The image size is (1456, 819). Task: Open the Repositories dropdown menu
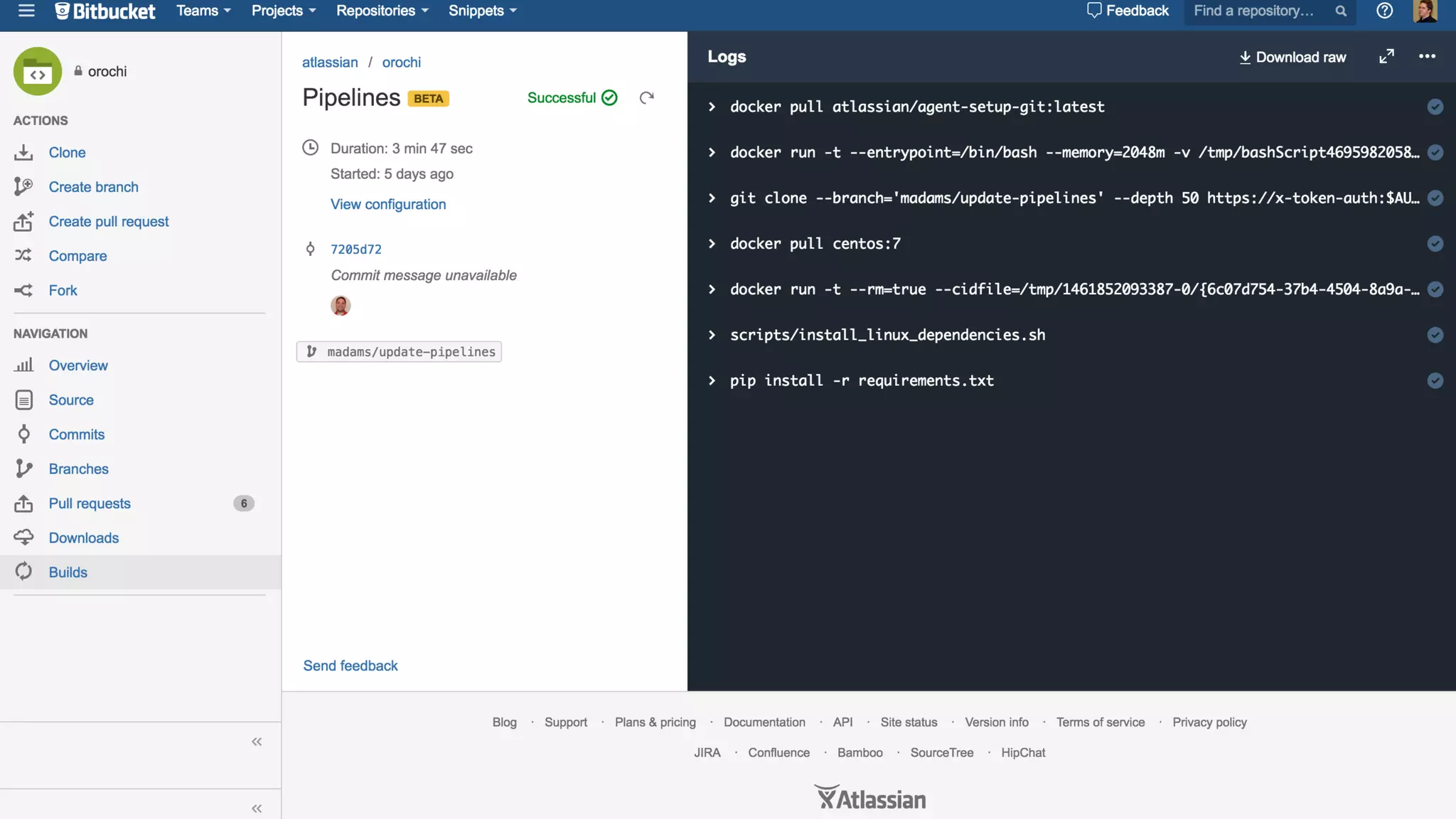[x=382, y=11]
